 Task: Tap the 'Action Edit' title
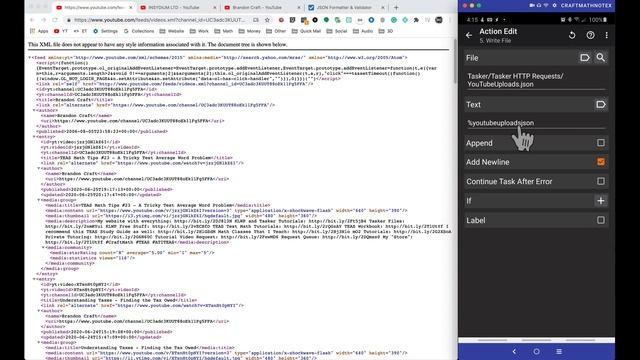coord(498,31)
